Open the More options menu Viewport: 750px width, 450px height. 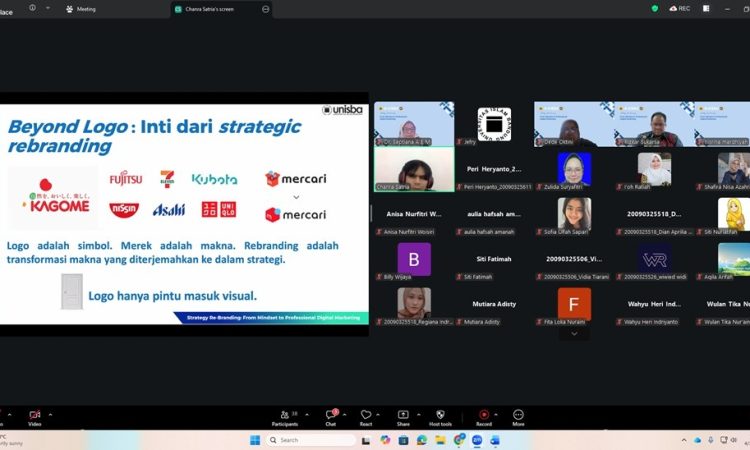pyautogui.click(x=518, y=415)
